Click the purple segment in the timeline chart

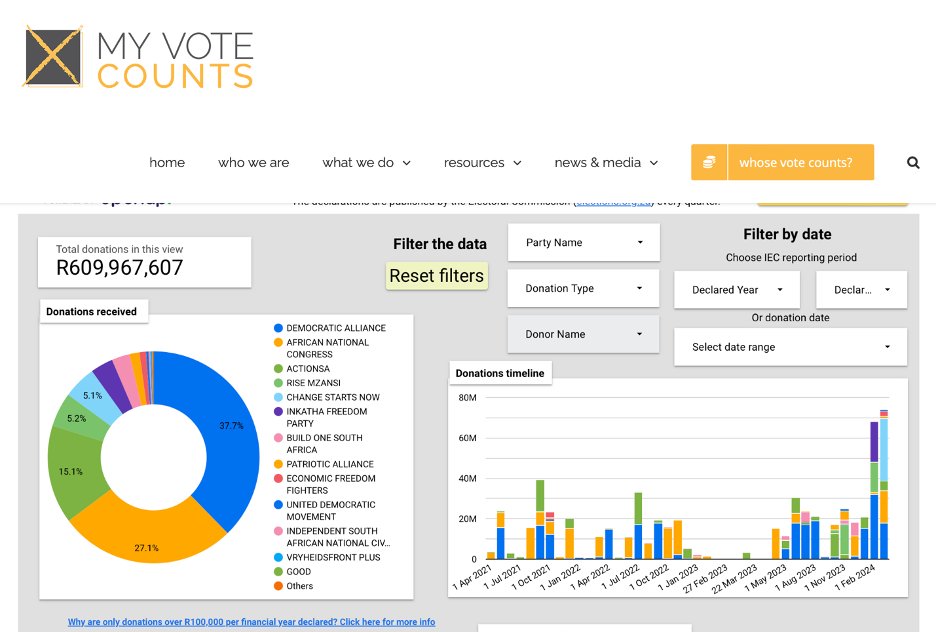coord(874,442)
